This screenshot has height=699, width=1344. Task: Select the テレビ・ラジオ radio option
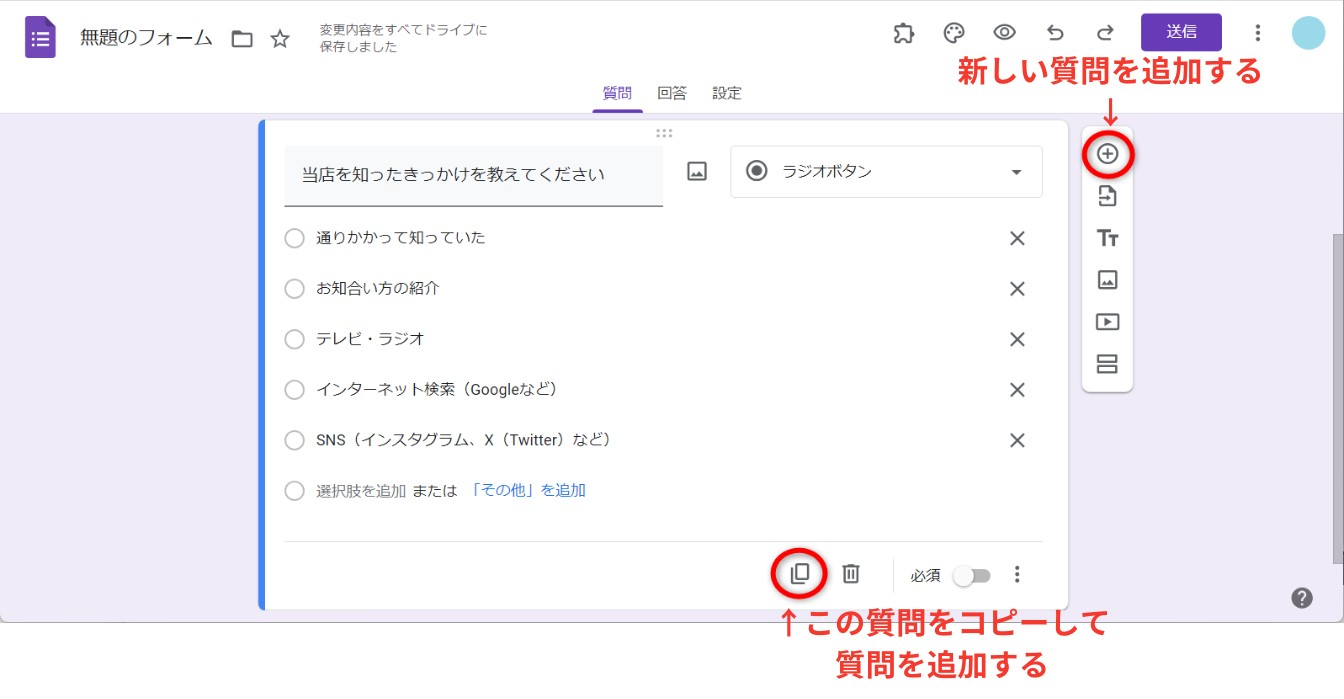point(294,339)
